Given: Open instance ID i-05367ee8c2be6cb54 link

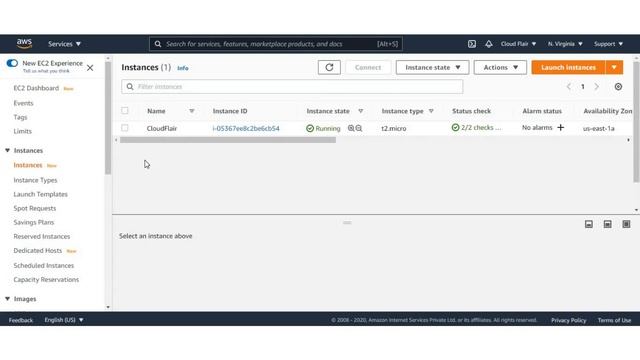Looking at the screenshot, I should (246, 128).
